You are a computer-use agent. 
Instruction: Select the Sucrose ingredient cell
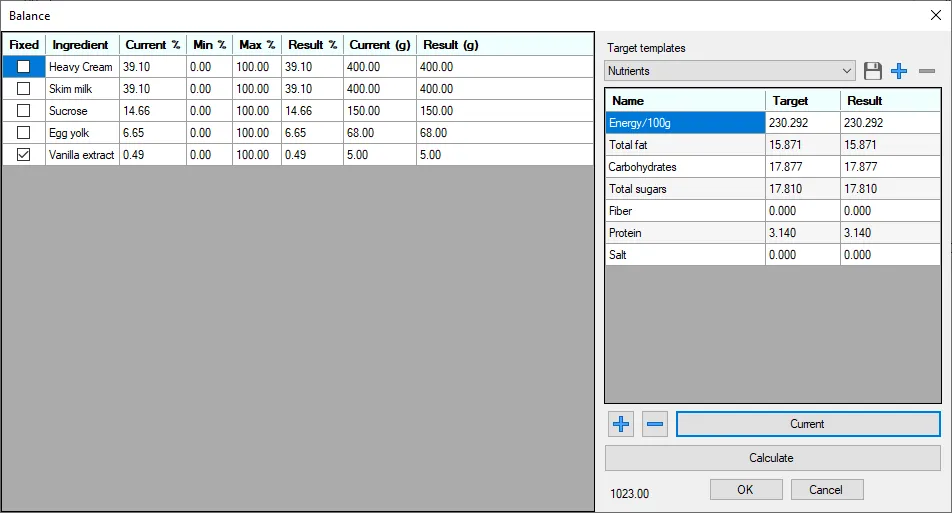82,110
